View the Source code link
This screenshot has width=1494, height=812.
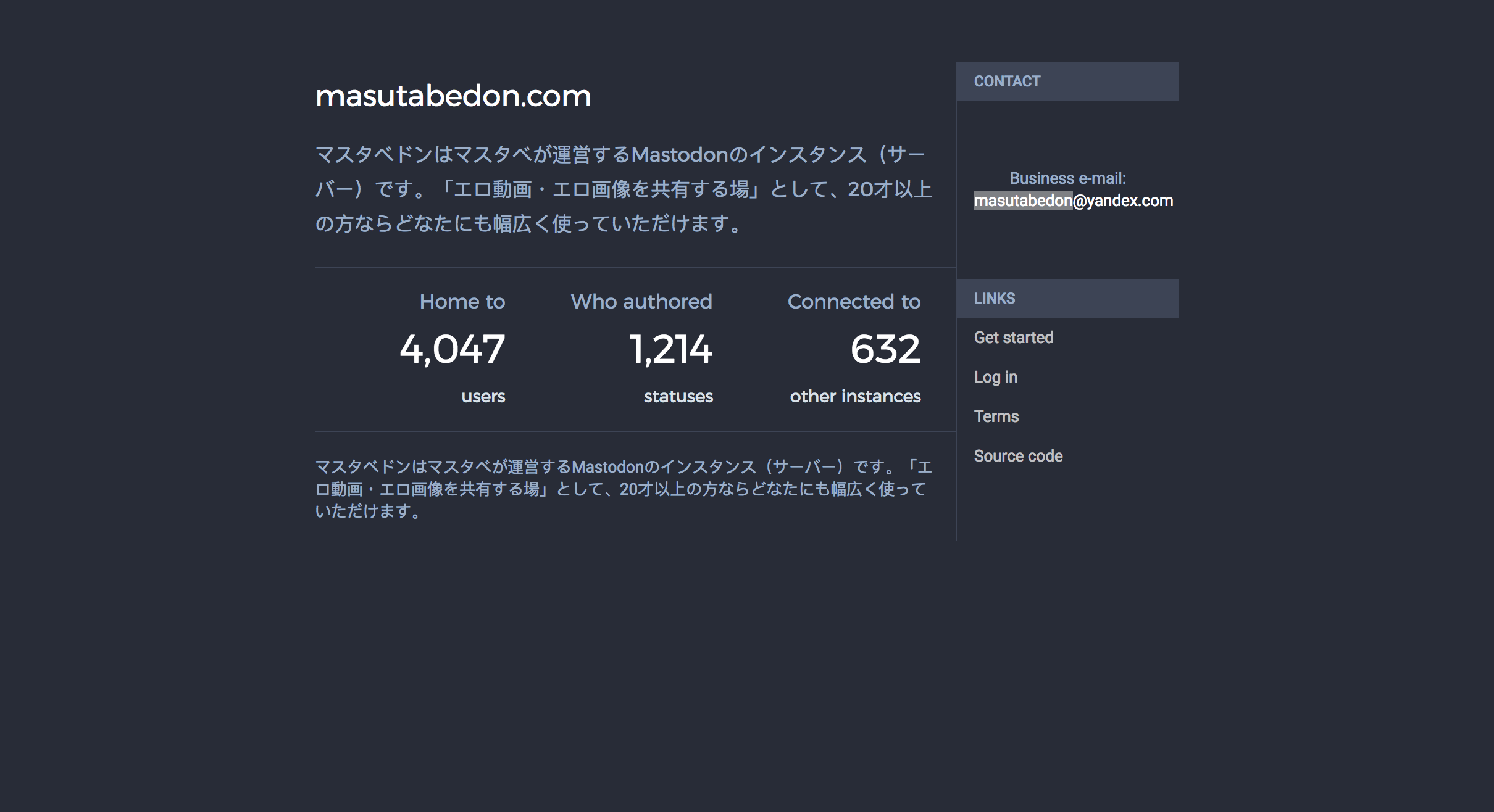tap(1019, 456)
